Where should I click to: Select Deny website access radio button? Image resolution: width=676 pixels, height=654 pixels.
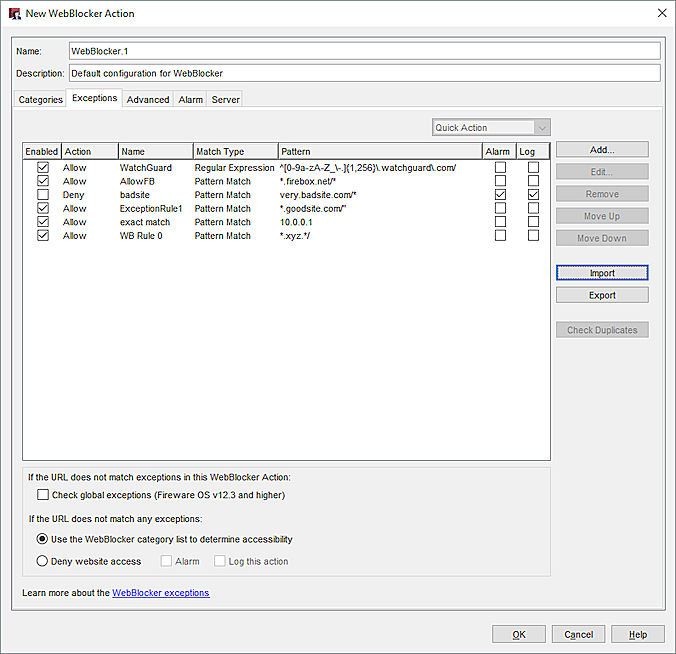43,561
